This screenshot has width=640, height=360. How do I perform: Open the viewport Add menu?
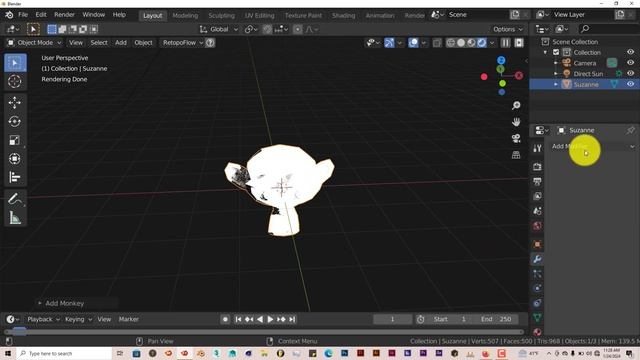[x=121, y=42]
